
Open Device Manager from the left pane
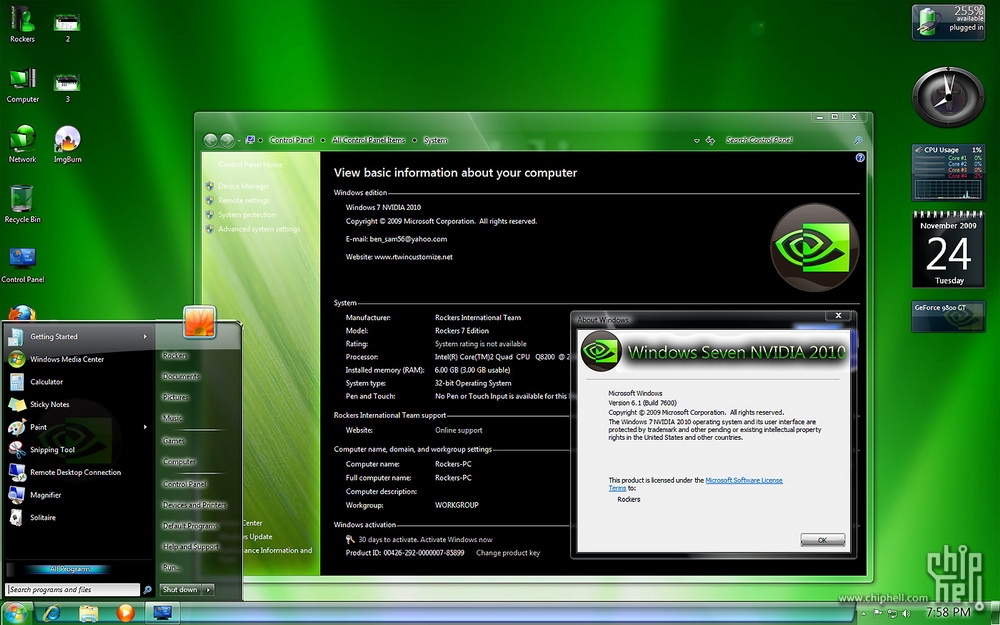(244, 186)
